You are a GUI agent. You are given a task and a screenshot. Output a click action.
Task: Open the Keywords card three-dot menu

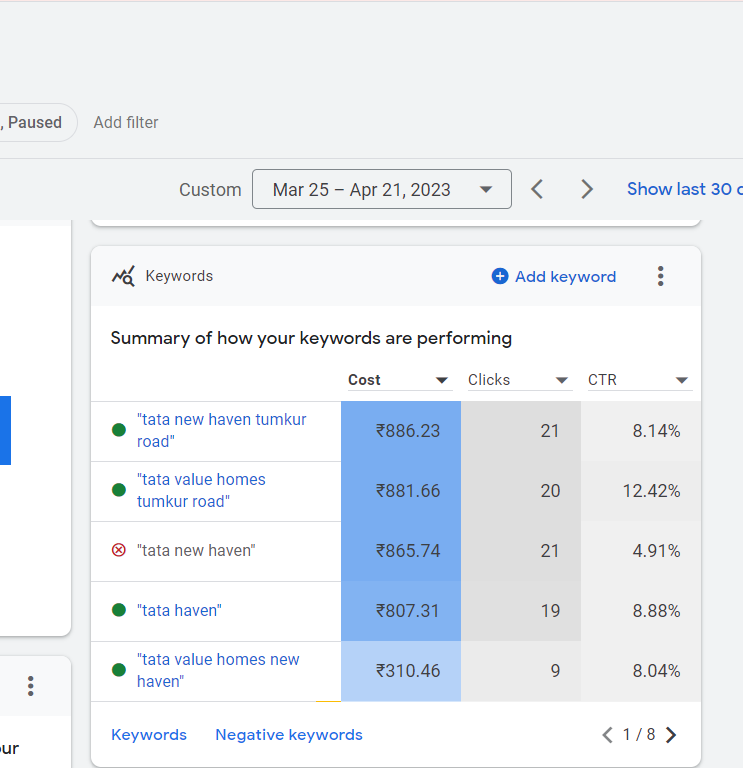[x=660, y=276]
